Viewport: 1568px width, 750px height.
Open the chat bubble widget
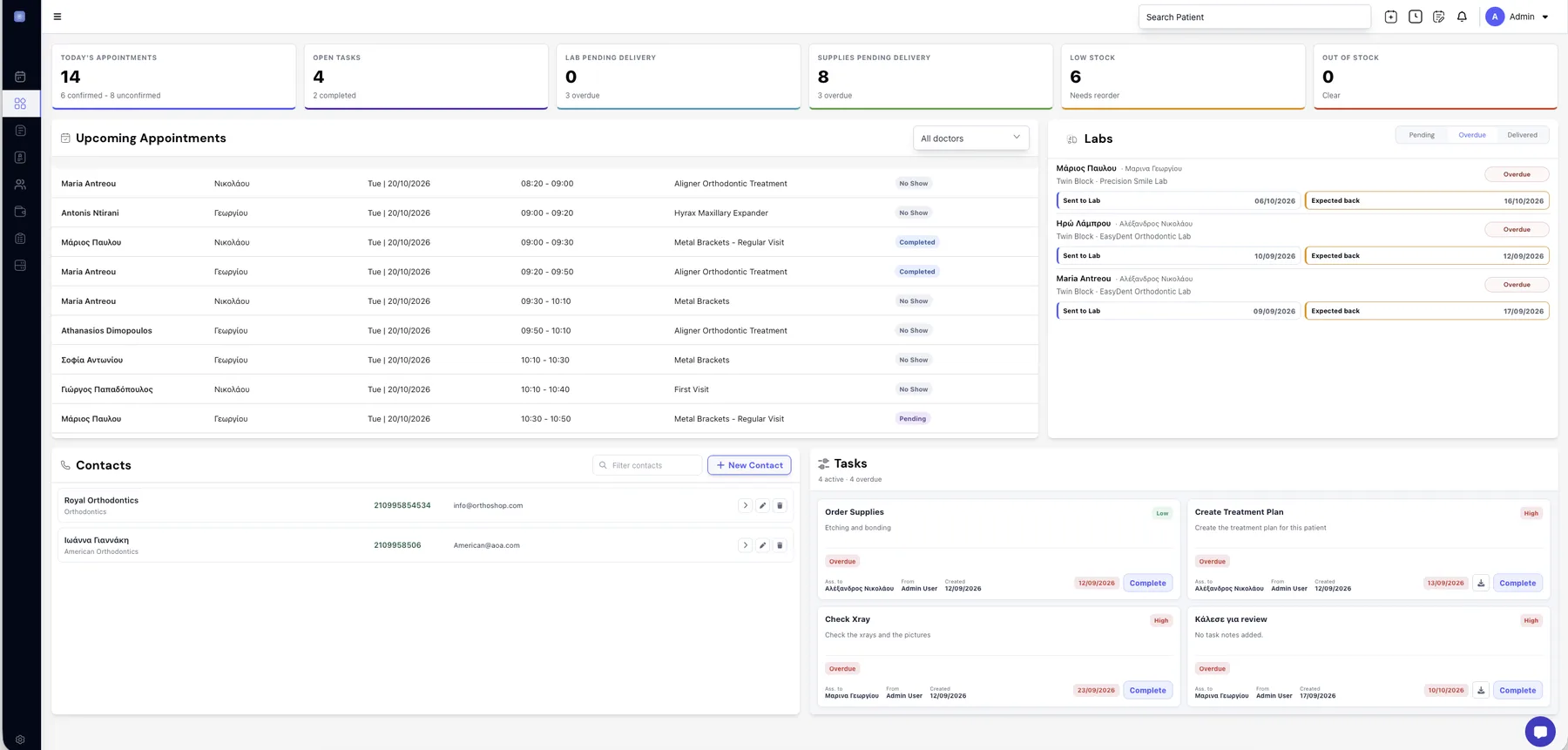[x=1540, y=732]
